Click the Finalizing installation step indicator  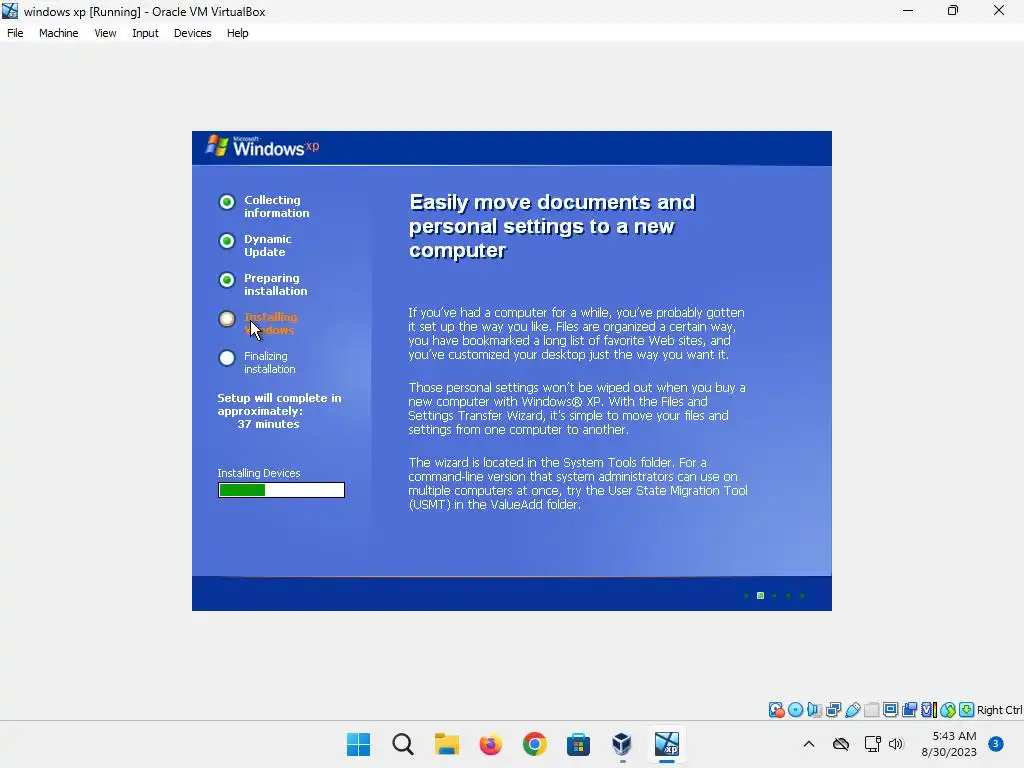[227, 358]
